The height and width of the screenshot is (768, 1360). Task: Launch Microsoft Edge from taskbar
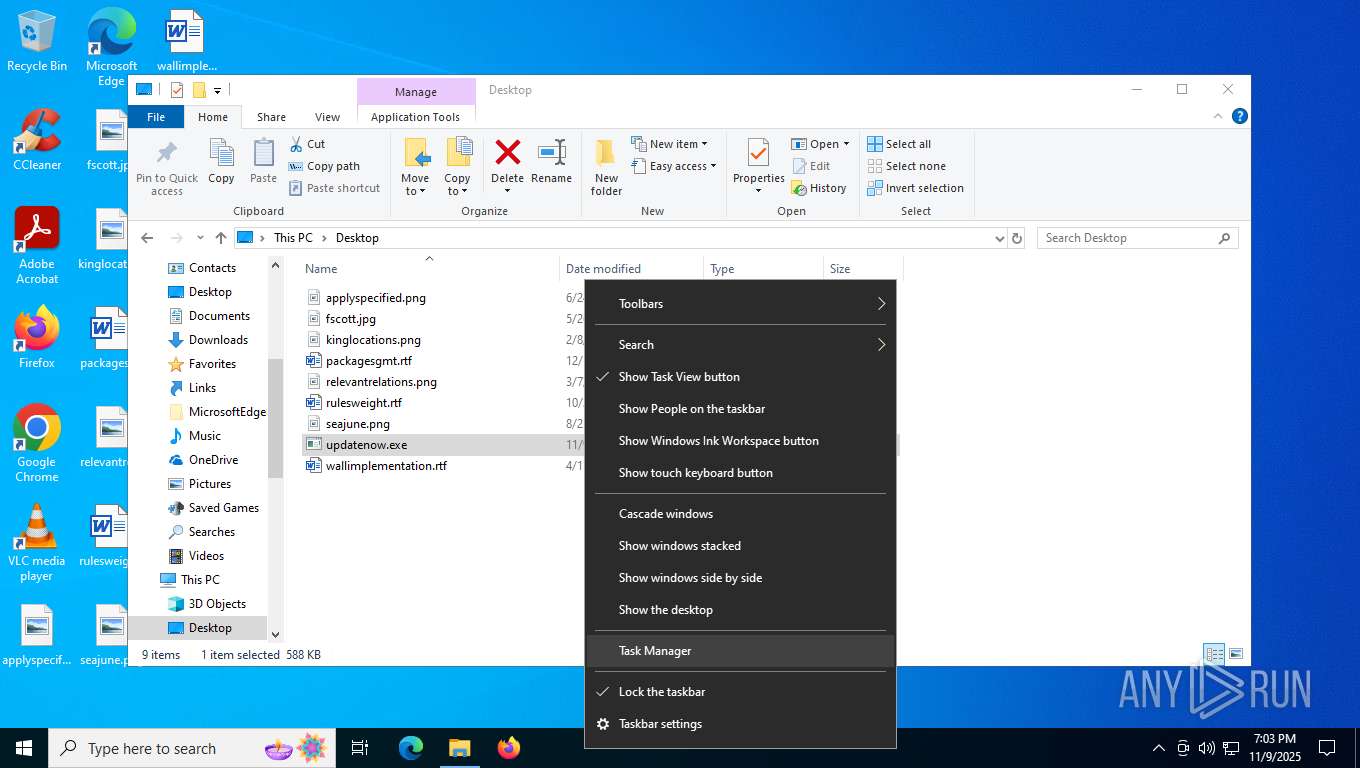coord(411,748)
